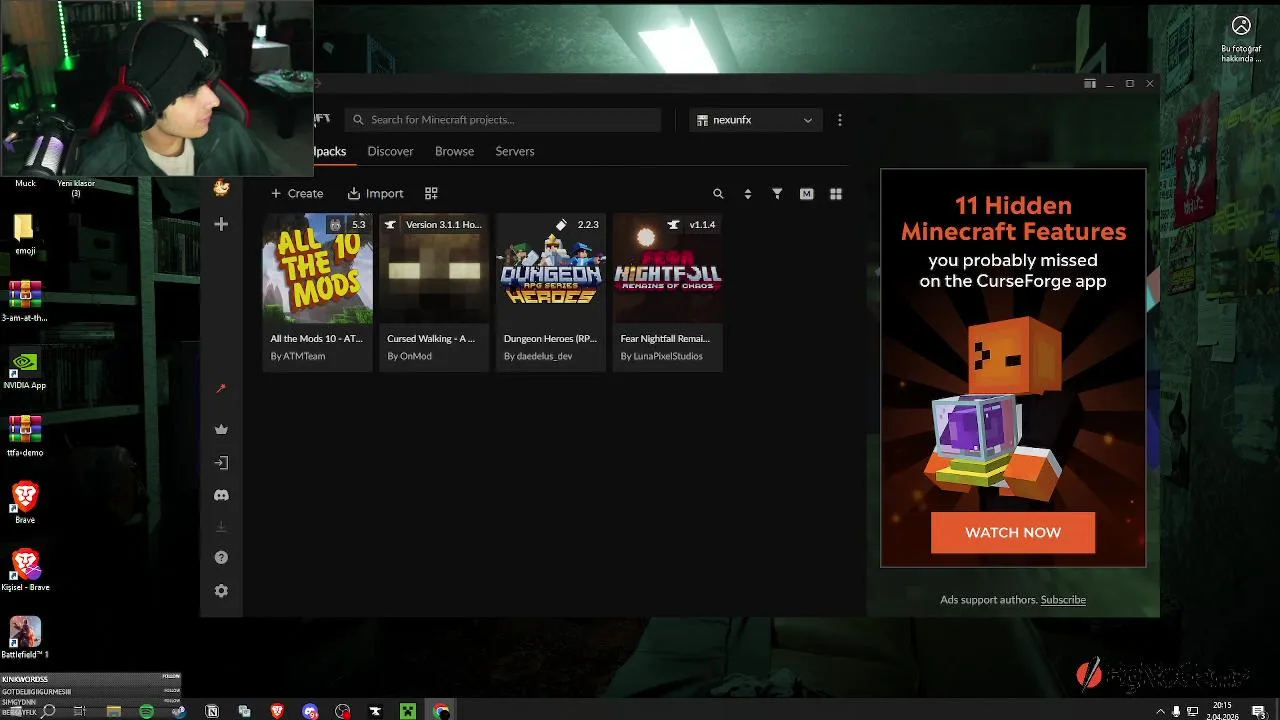The height and width of the screenshot is (720, 1280).
Task: Open the three-dot more options menu
Action: point(839,120)
